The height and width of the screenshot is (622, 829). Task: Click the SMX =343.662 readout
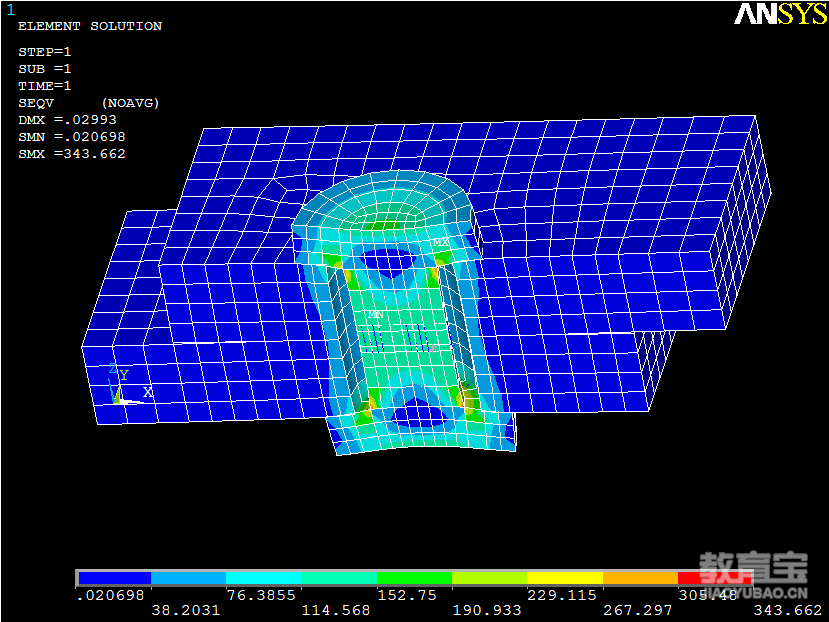[x=72, y=154]
